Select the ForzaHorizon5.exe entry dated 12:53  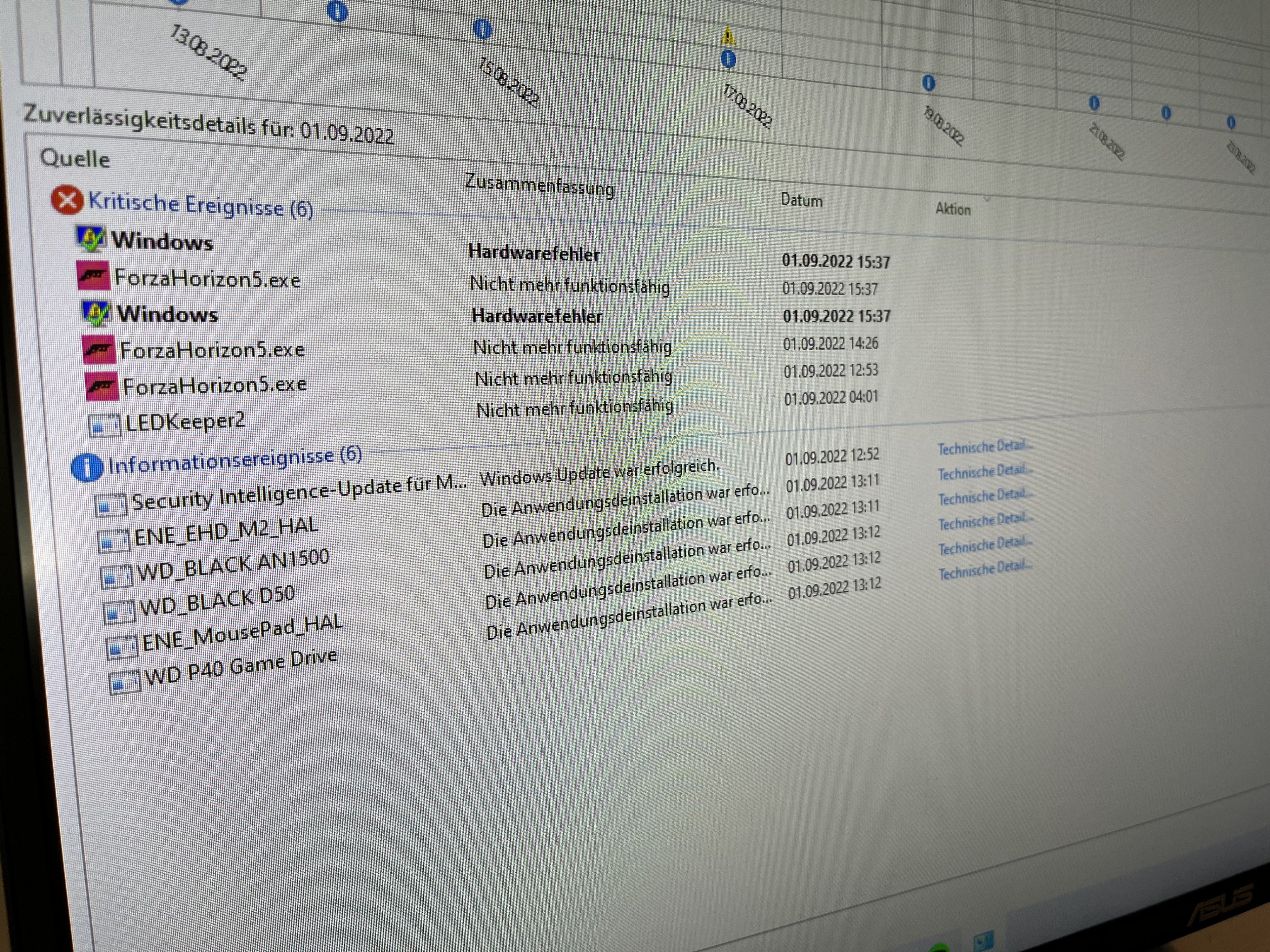click(215, 385)
